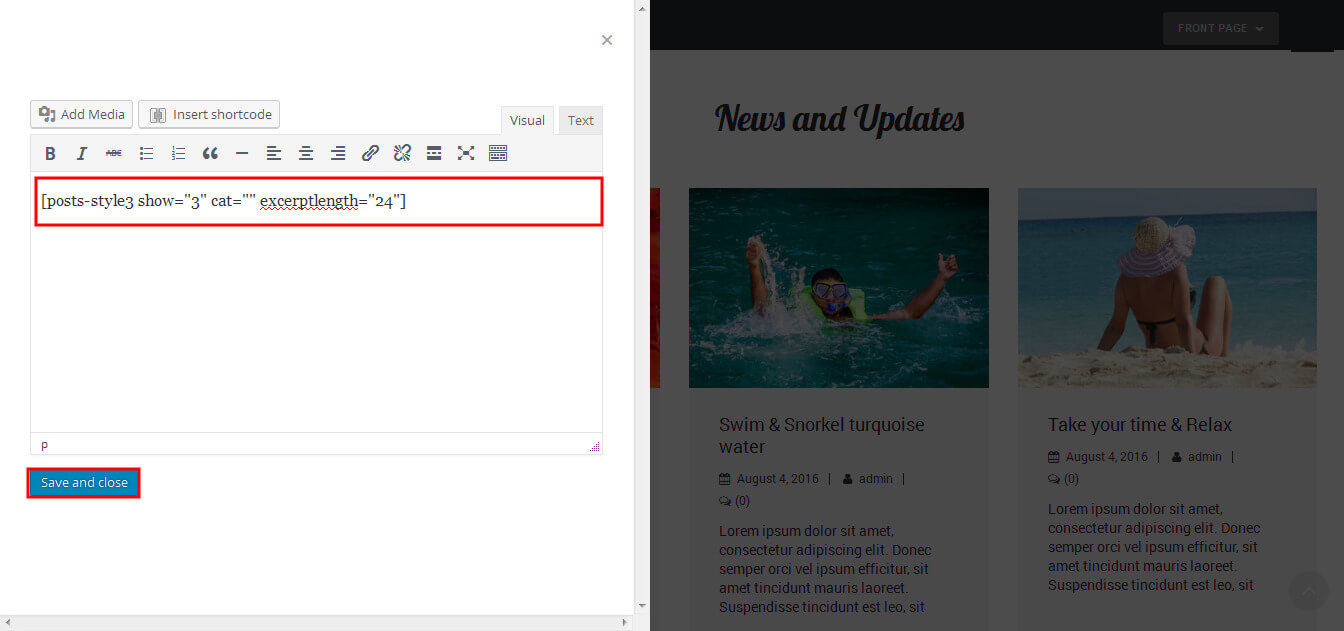Open the 'Take your time & Relax' post
The height and width of the screenshot is (631, 1344).
pyautogui.click(x=1140, y=425)
